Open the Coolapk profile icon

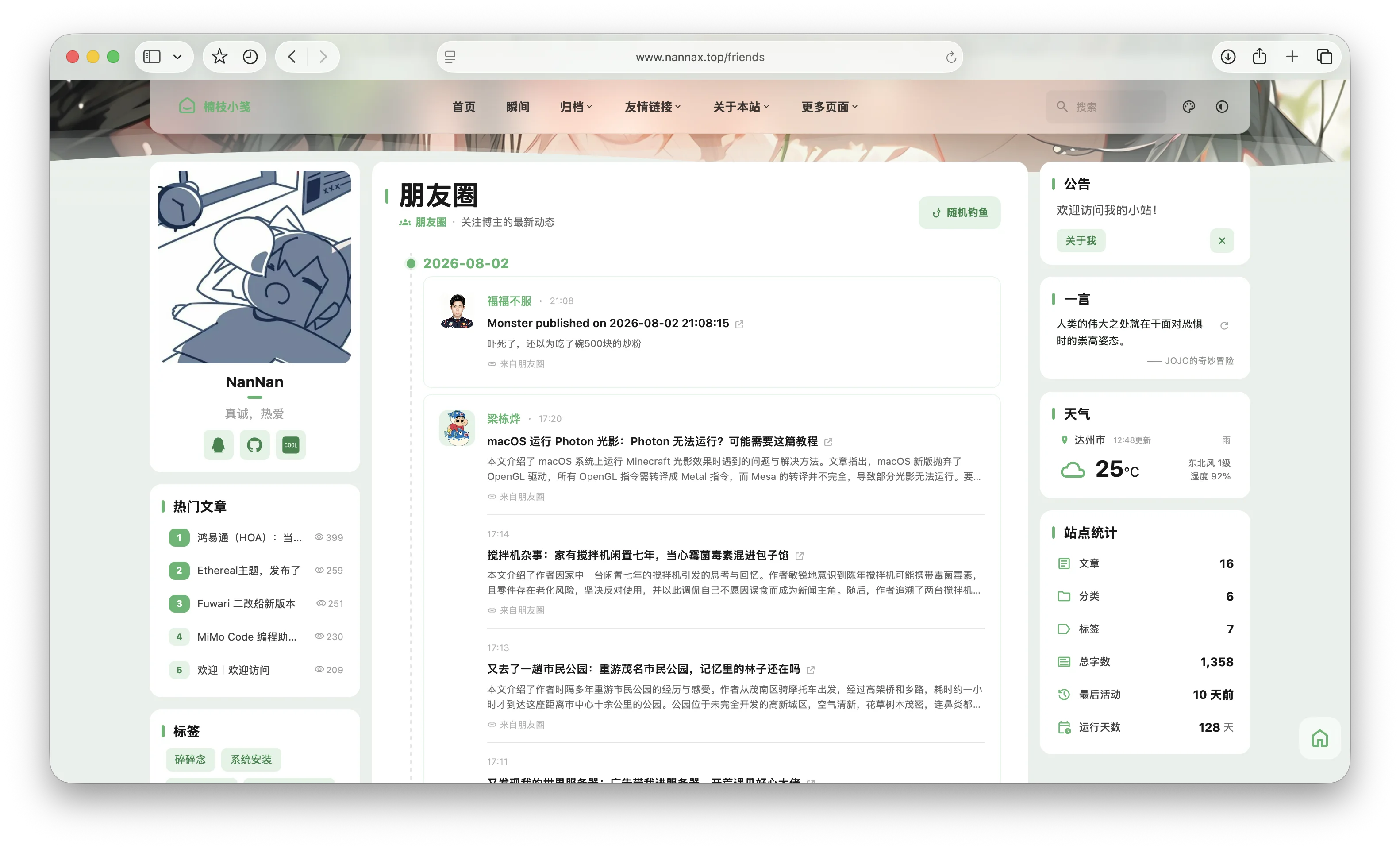(291, 445)
